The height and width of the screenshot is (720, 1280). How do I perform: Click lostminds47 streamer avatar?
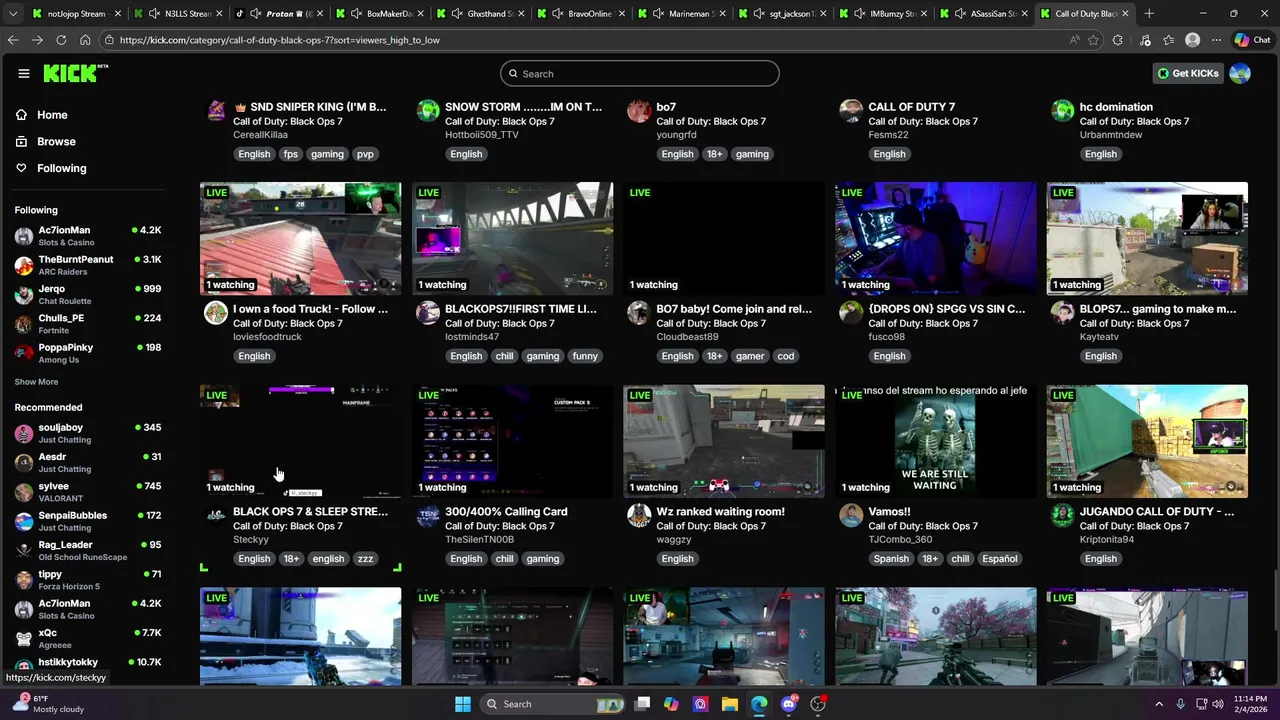tap(428, 313)
